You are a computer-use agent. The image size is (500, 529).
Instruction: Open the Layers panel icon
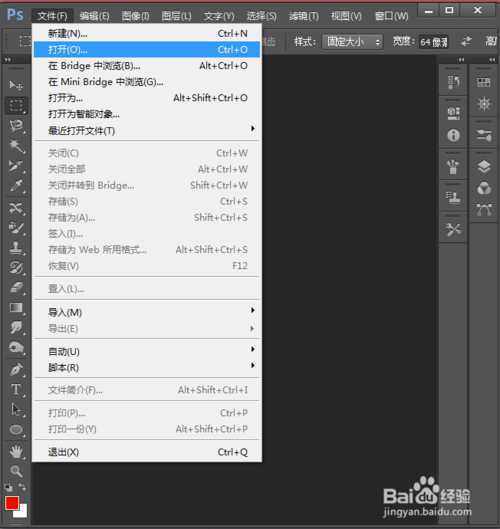484,166
